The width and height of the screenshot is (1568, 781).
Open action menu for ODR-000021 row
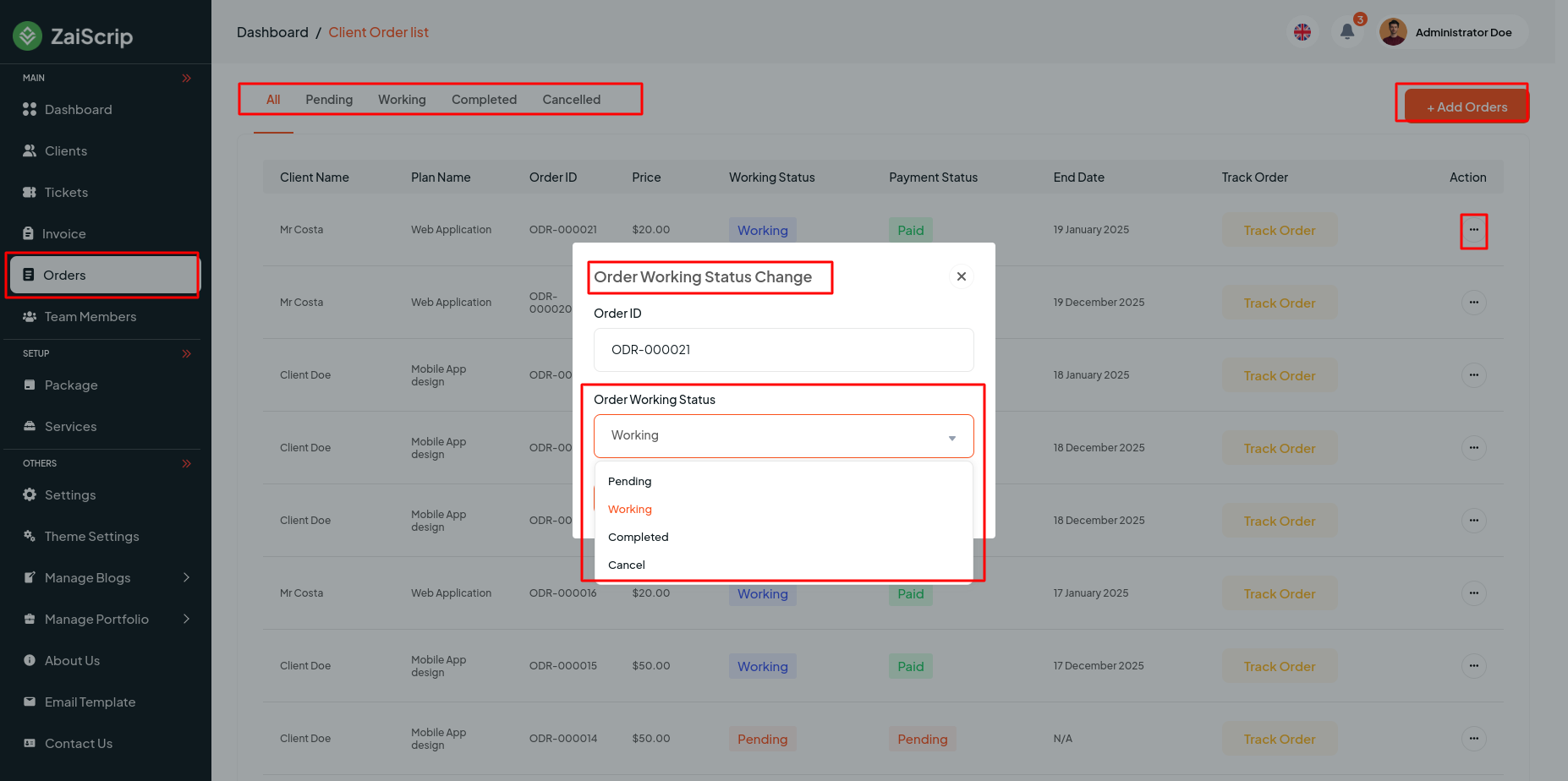1474,230
